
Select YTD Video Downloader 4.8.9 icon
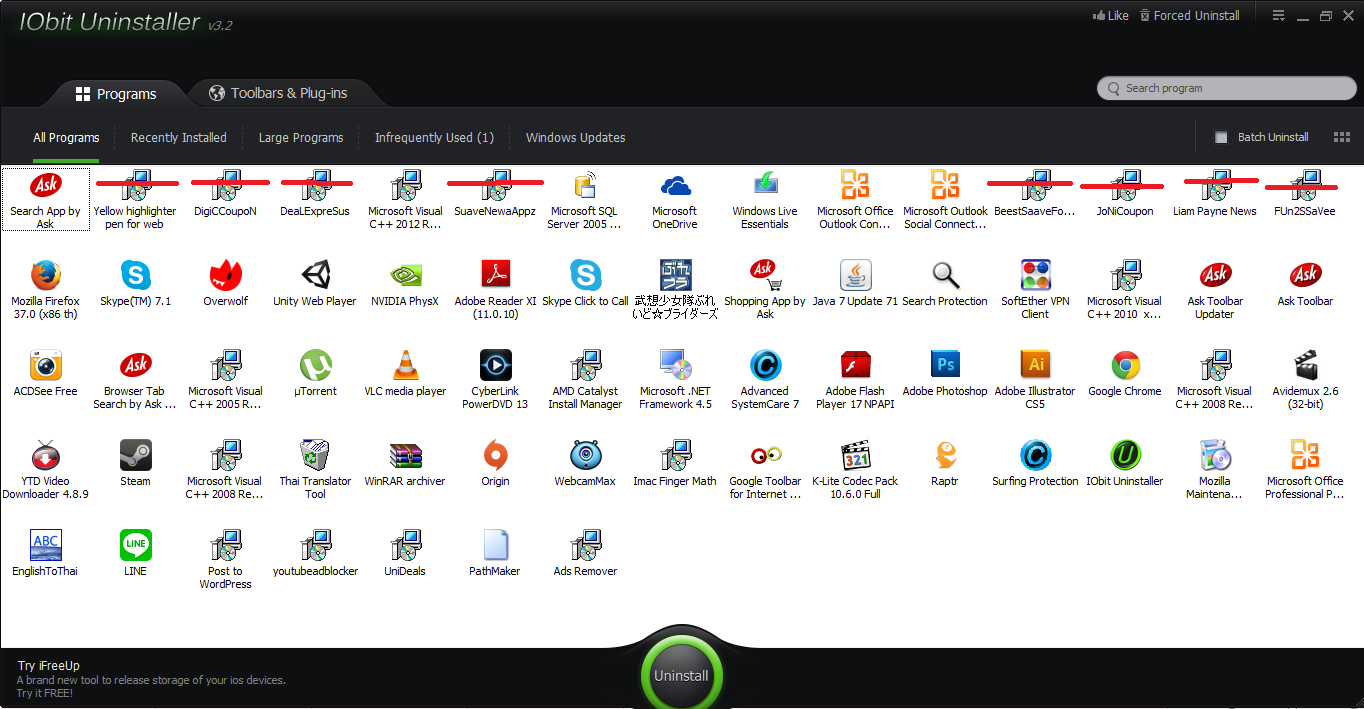(x=45, y=455)
